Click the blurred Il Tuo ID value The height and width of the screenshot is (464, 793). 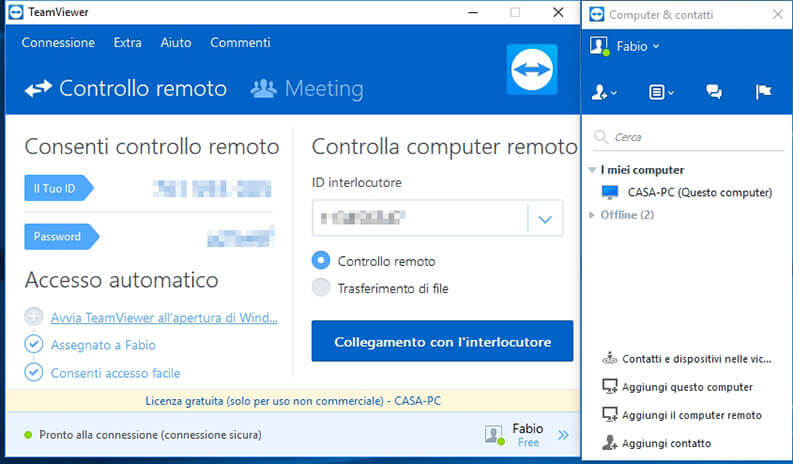(x=212, y=188)
